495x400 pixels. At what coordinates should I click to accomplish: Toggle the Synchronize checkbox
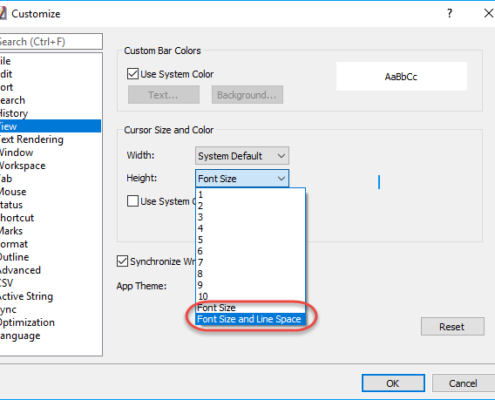(x=122, y=261)
